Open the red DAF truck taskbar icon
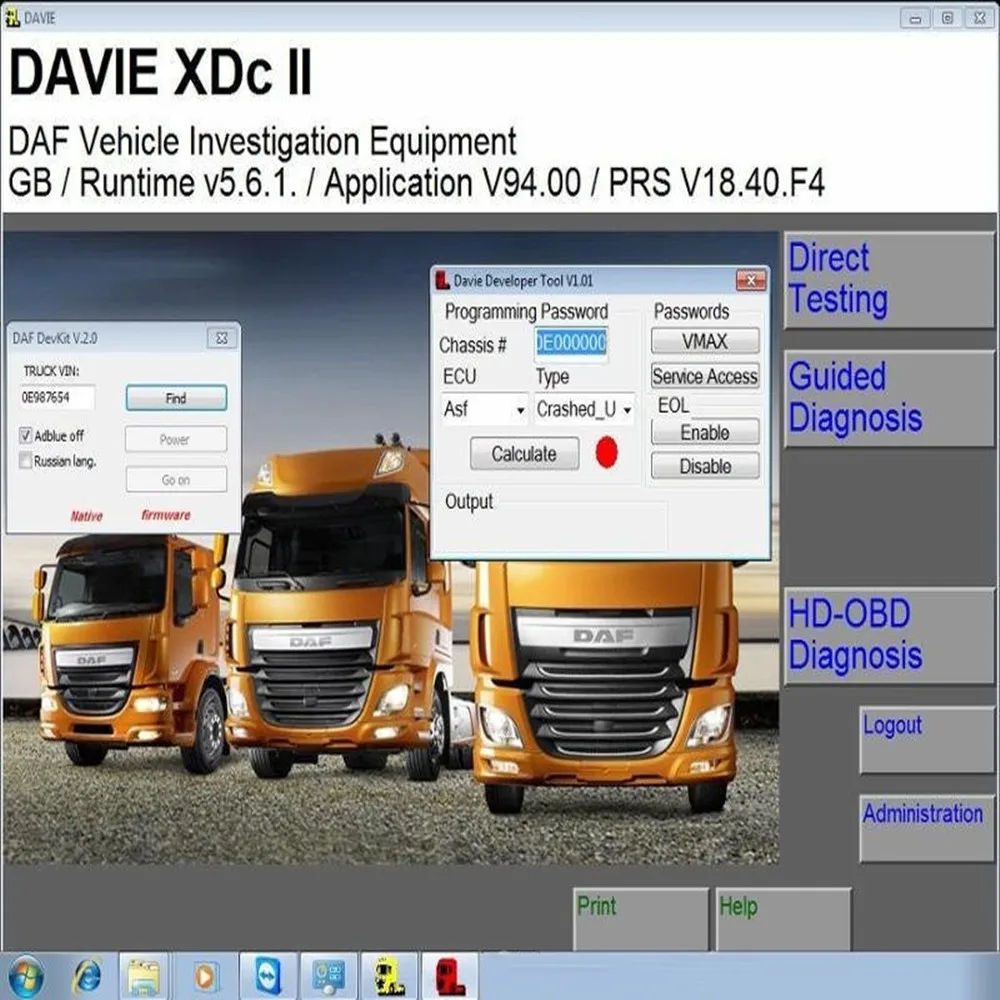1000x1000 pixels. [447, 976]
